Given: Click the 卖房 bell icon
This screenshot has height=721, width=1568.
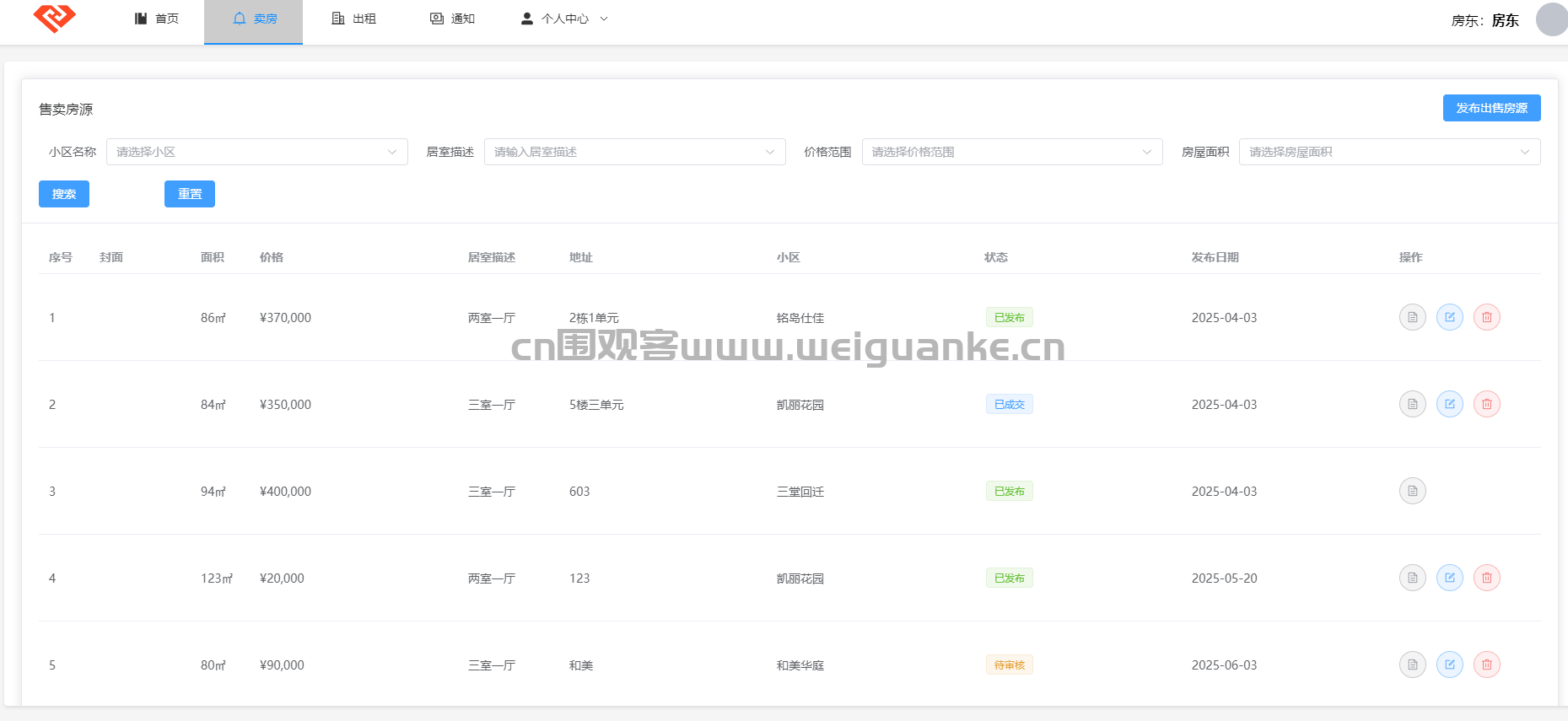Looking at the screenshot, I should click(x=240, y=19).
